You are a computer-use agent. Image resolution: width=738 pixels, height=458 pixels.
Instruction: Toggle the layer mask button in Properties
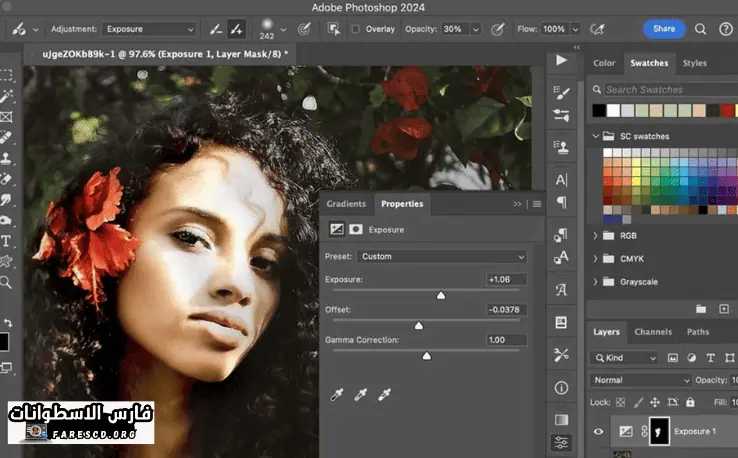coord(356,229)
